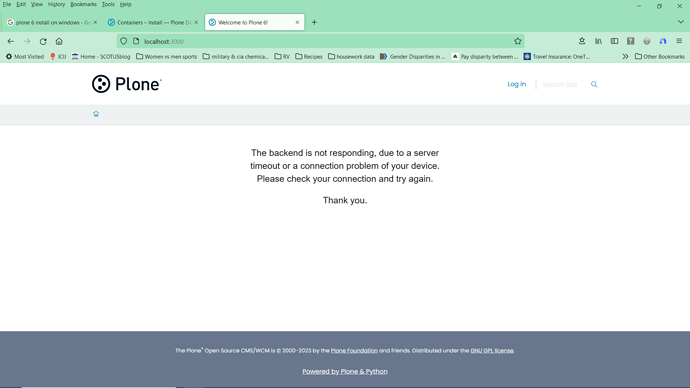Click the Thank you. text
The width and height of the screenshot is (690, 388).
345,201
